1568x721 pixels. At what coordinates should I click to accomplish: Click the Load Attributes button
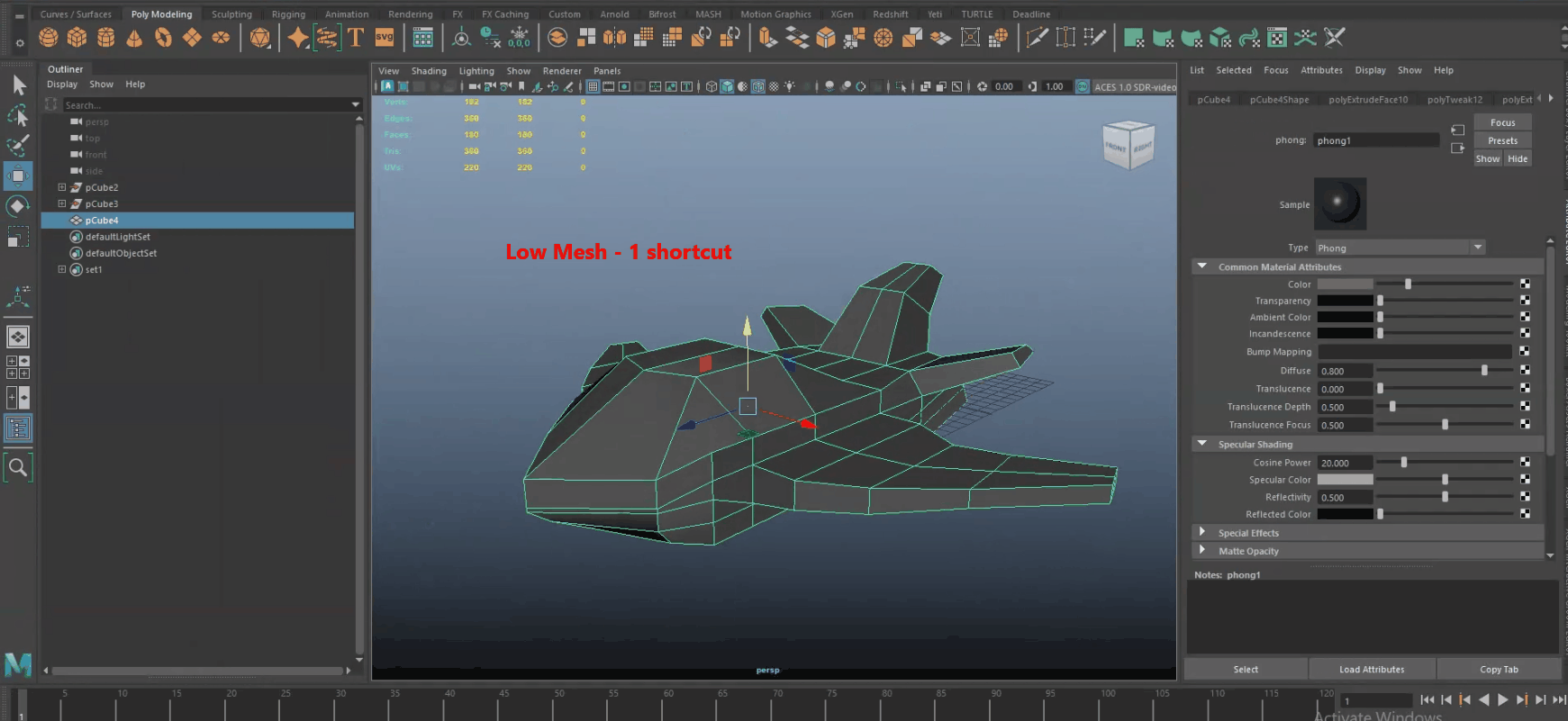1371,669
